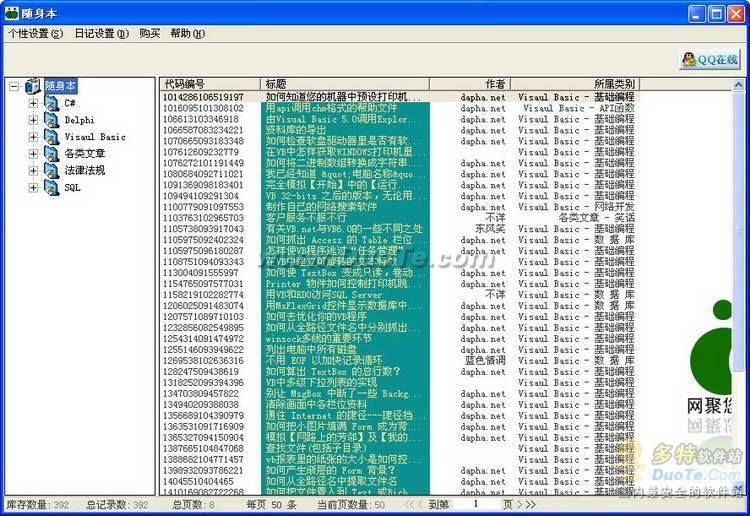Click code 1103763102965703 cell

click(x=203, y=218)
